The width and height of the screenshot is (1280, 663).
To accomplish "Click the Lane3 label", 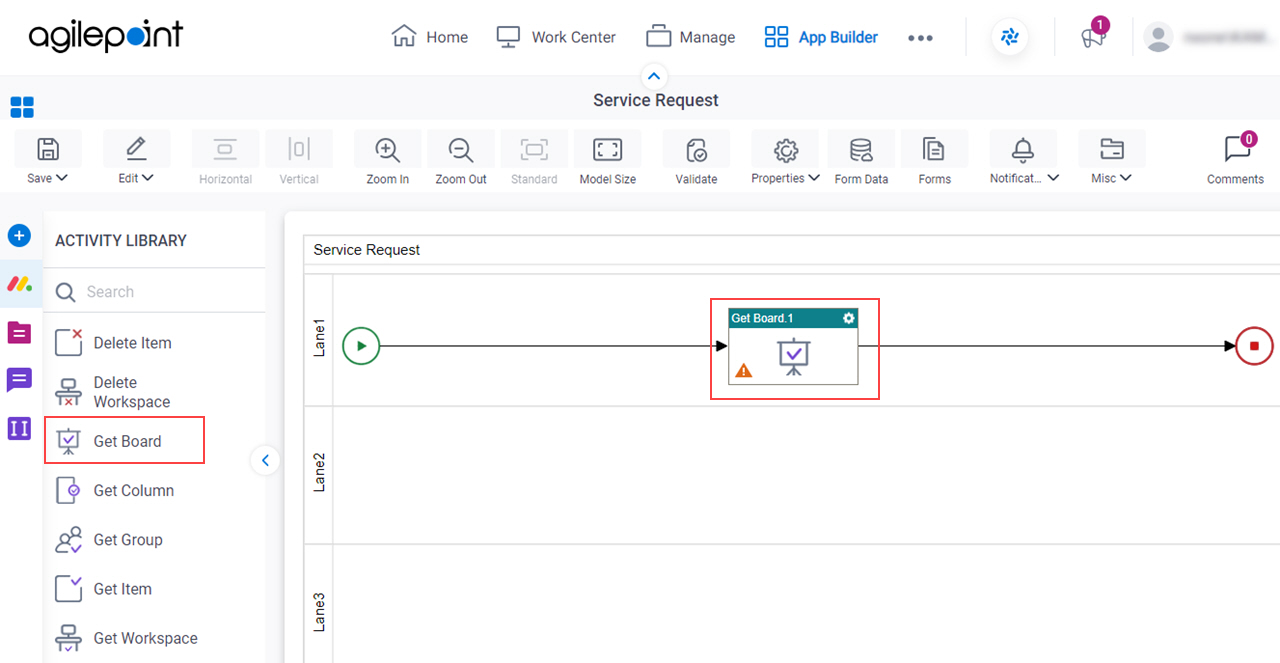I will tap(319, 611).
